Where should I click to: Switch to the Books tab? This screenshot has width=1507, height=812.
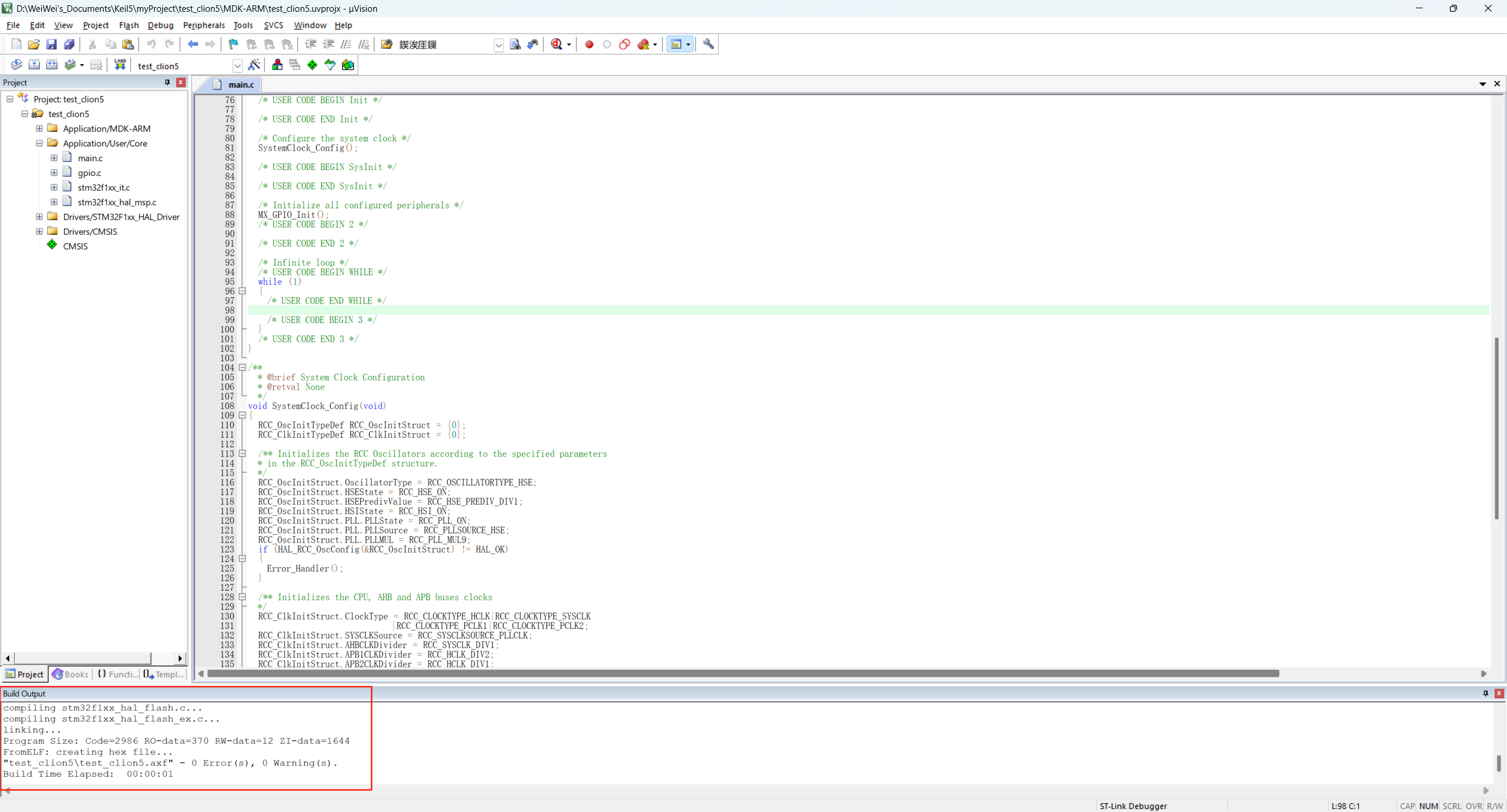[70, 674]
